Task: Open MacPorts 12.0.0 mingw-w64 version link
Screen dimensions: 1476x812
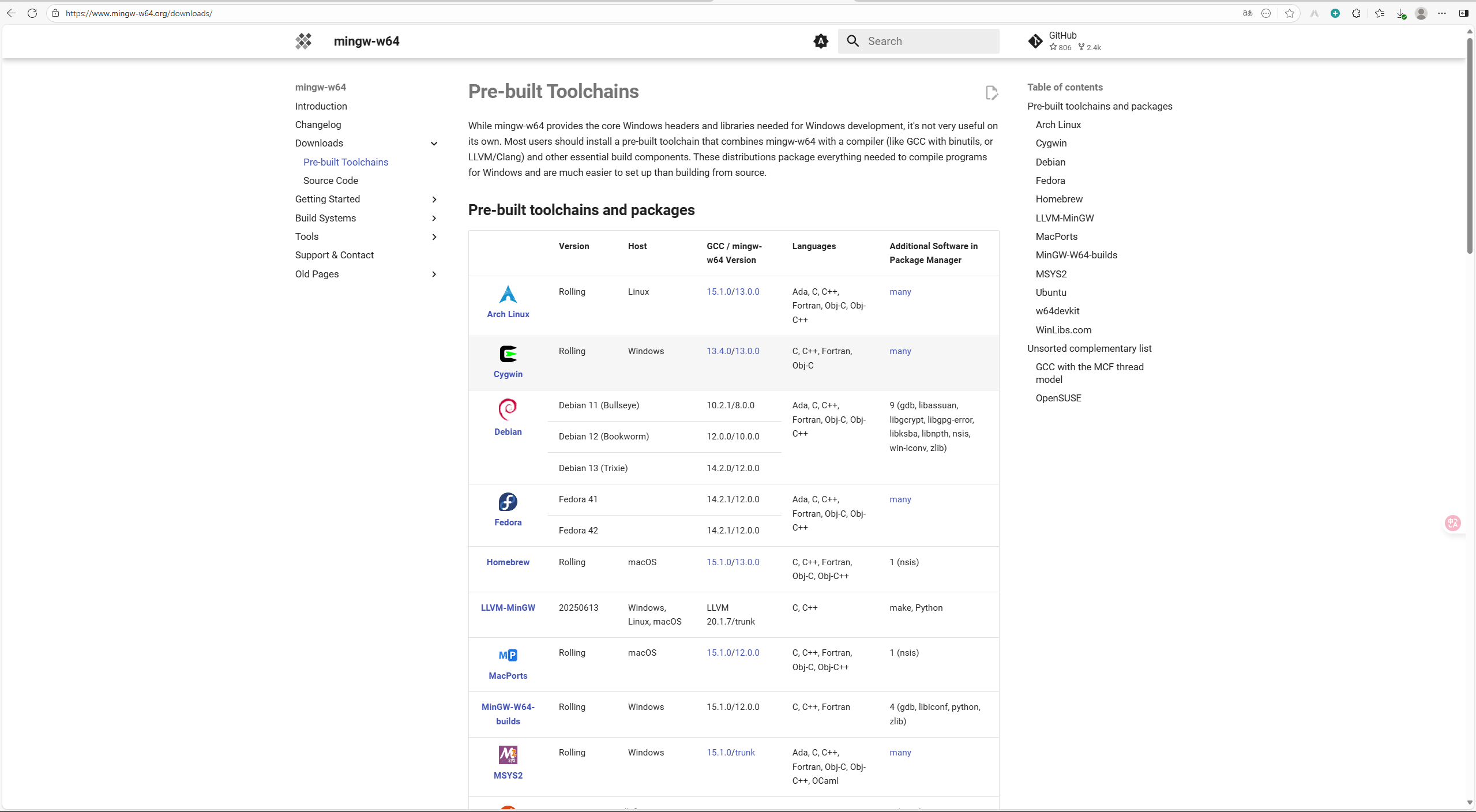Action: tap(747, 653)
